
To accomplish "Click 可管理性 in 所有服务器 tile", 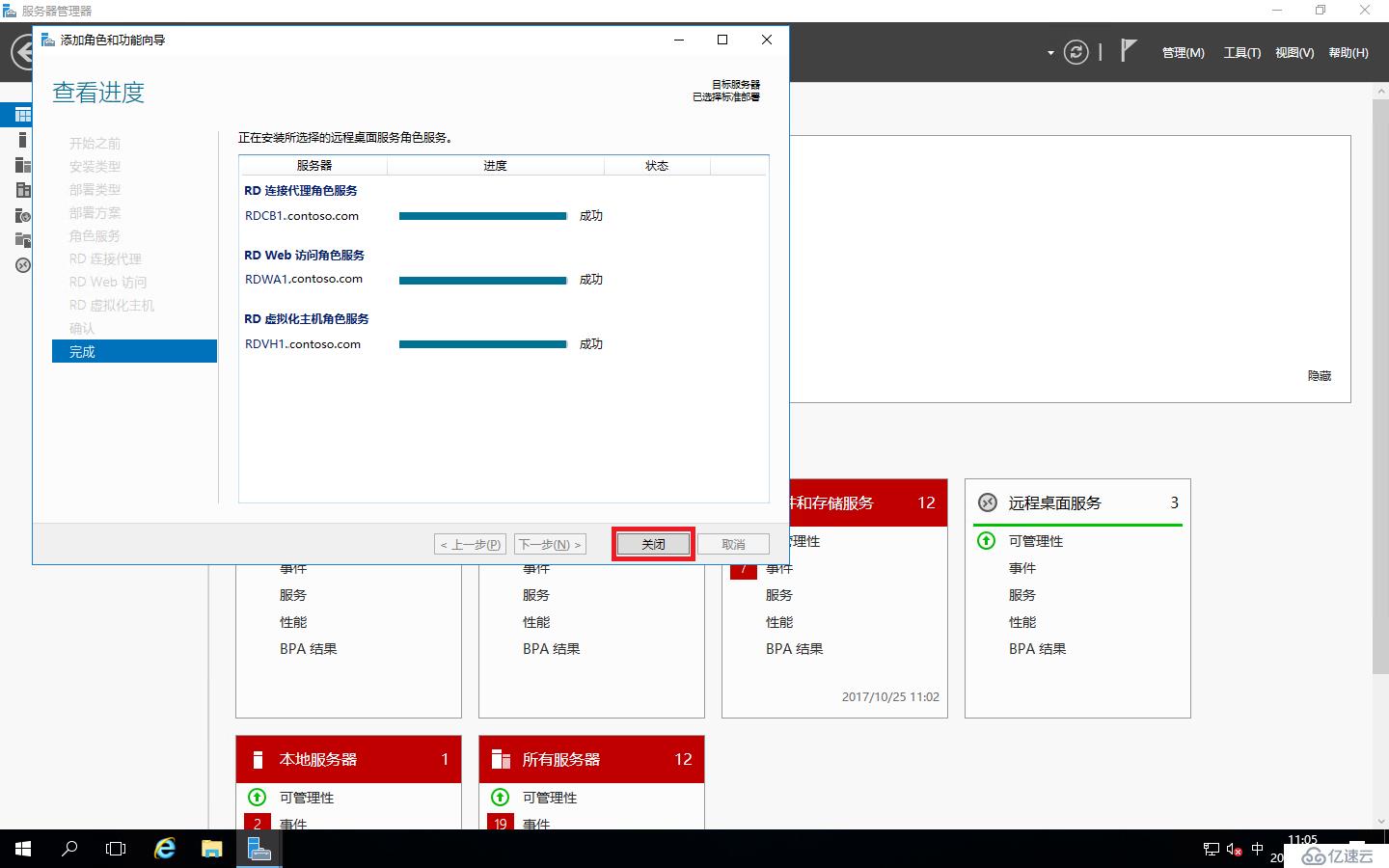I will tap(549, 798).
